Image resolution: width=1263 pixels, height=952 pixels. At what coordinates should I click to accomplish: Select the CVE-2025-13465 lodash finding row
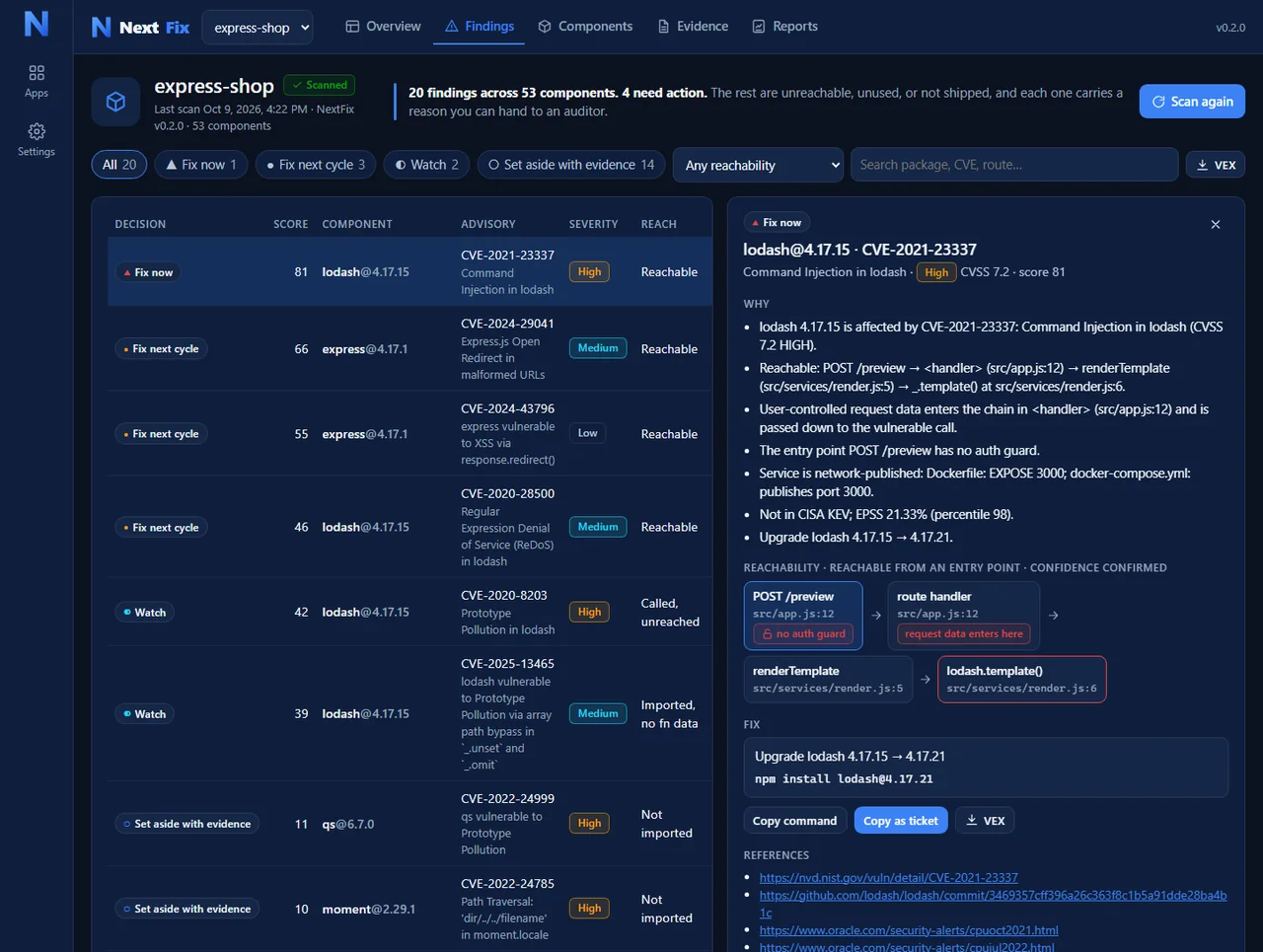click(x=409, y=713)
